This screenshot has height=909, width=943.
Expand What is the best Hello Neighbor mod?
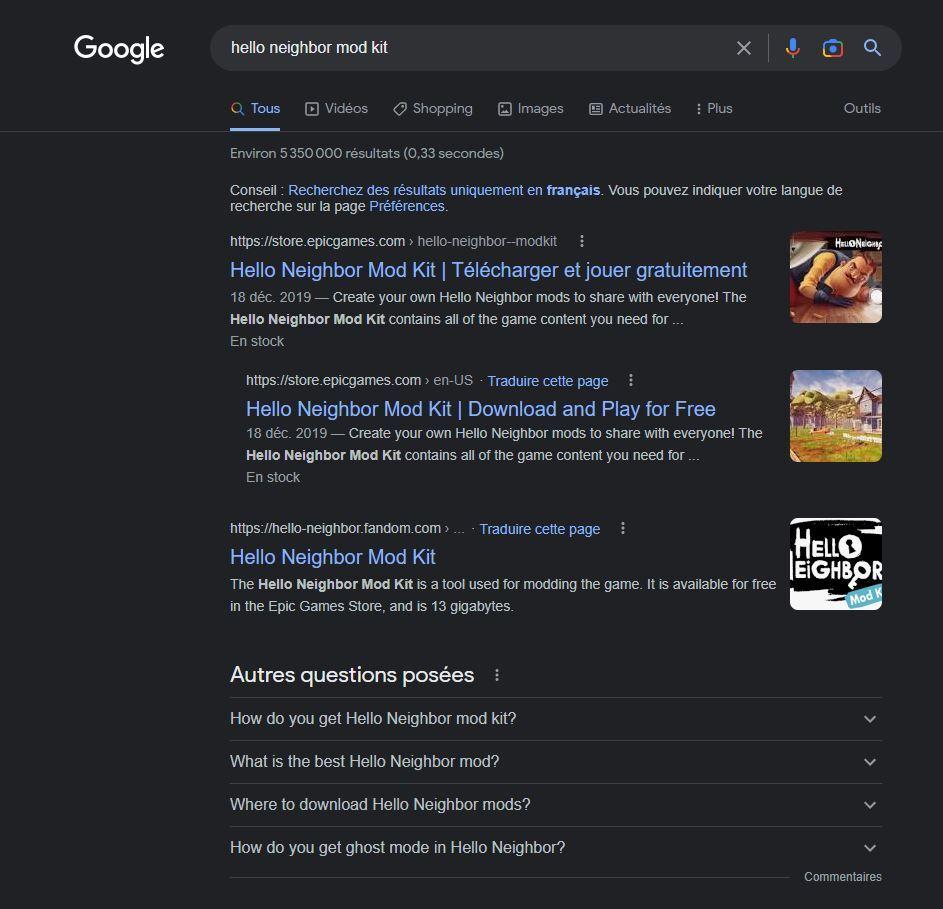556,762
